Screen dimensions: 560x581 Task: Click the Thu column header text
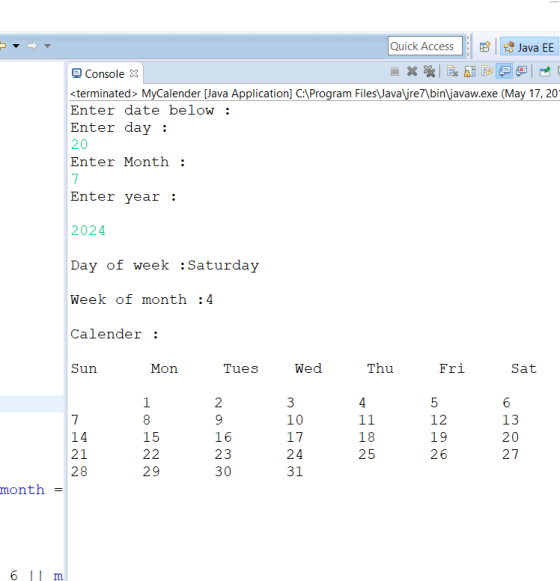pyautogui.click(x=380, y=369)
